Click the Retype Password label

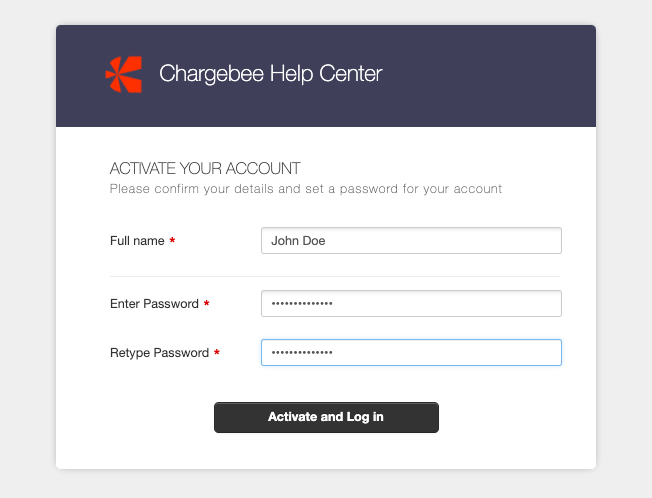159,353
